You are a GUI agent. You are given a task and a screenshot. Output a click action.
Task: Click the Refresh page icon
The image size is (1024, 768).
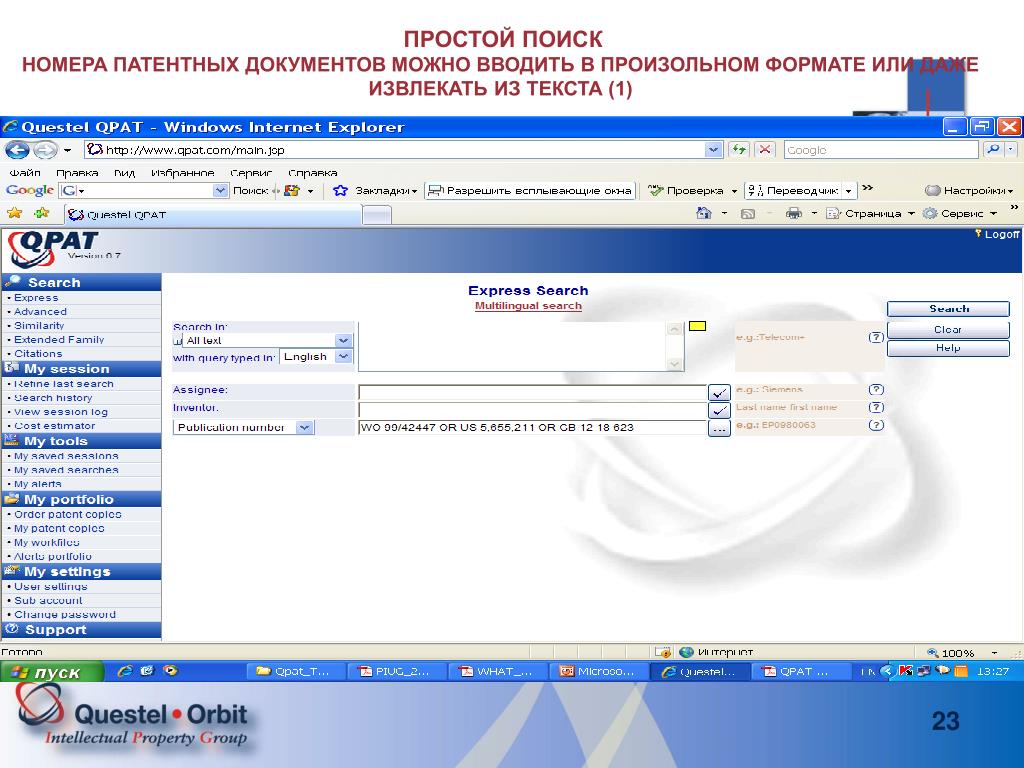pos(739,150)
